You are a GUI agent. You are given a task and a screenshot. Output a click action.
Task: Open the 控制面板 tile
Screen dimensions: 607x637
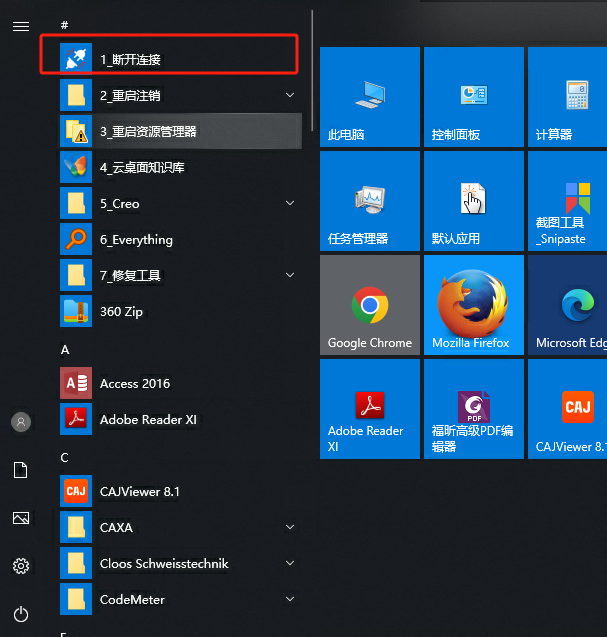[474, 96]
